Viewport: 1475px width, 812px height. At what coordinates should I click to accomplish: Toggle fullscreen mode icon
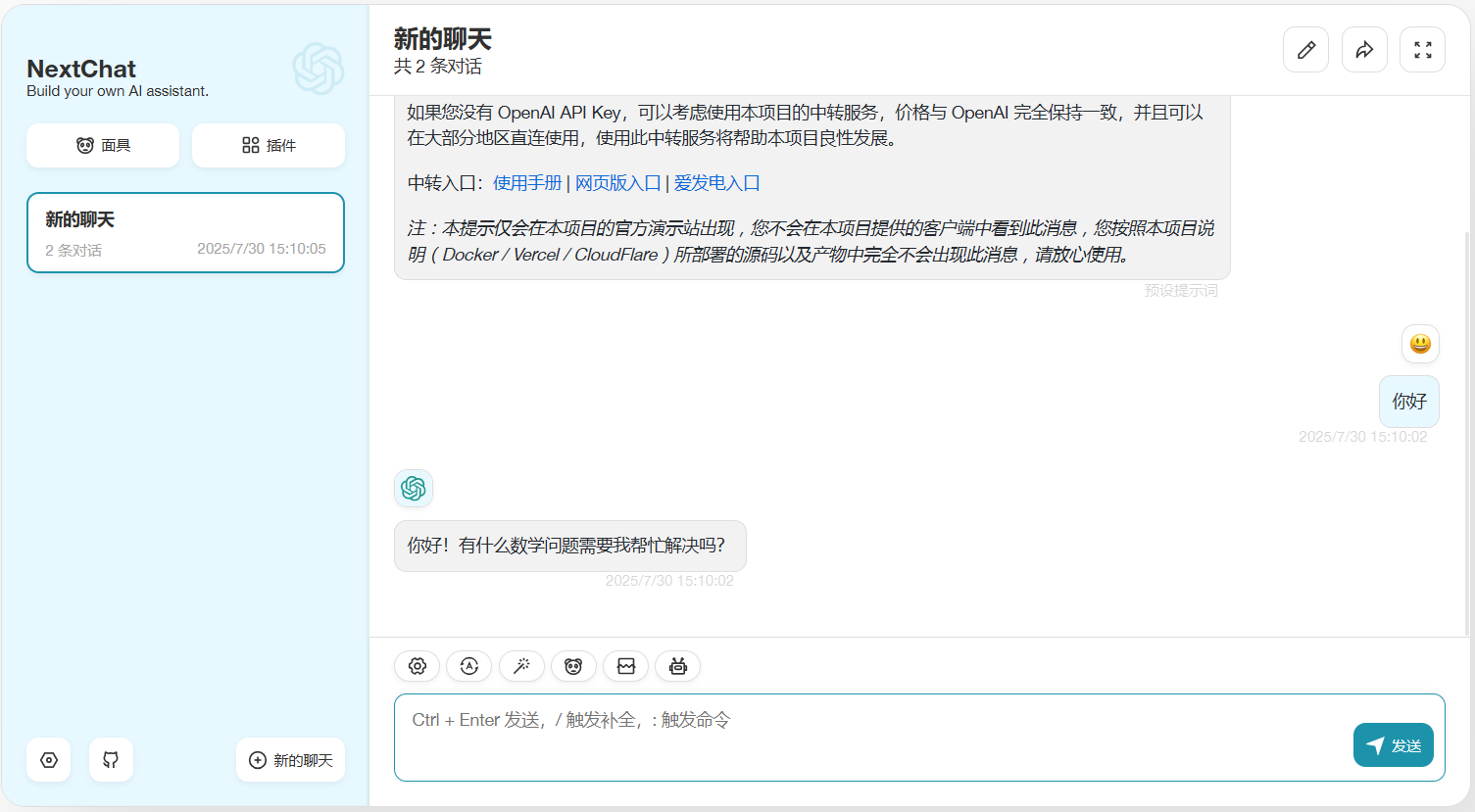coord(1422,50)
